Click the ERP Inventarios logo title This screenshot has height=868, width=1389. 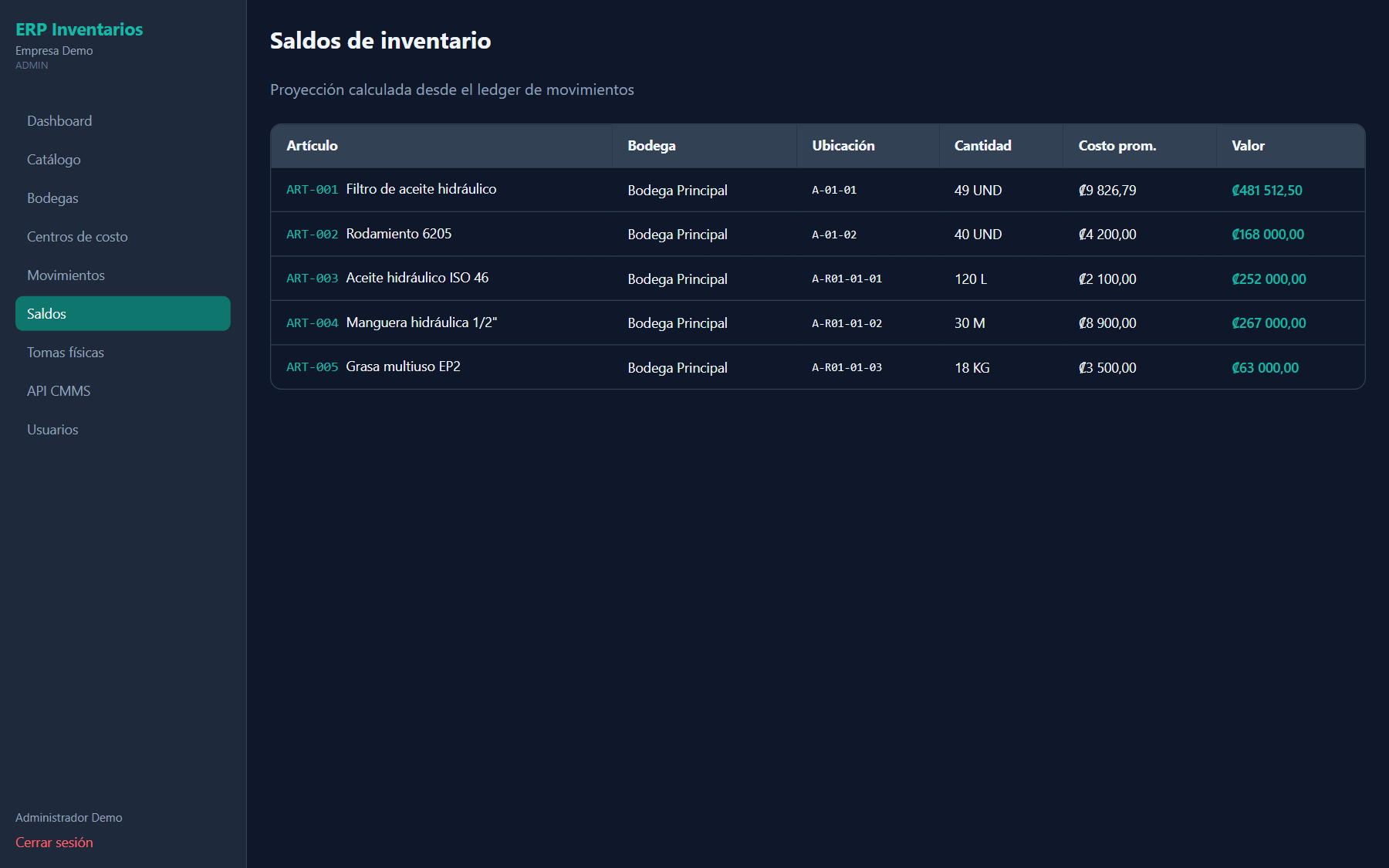[x=79, y=29]
